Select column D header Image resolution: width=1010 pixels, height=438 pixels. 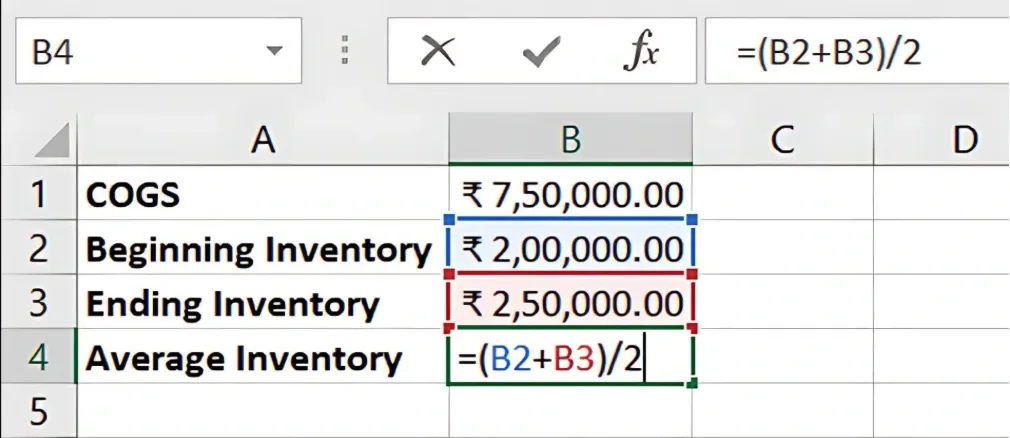tap(960, 140)
